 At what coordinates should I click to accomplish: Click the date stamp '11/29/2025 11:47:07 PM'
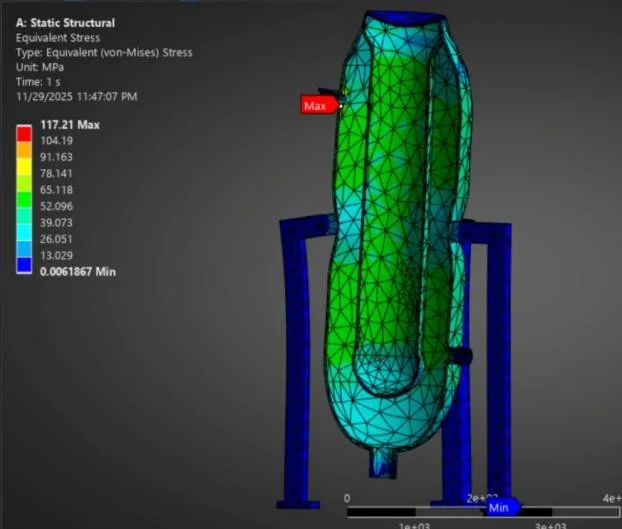click(x=77, y=97)
